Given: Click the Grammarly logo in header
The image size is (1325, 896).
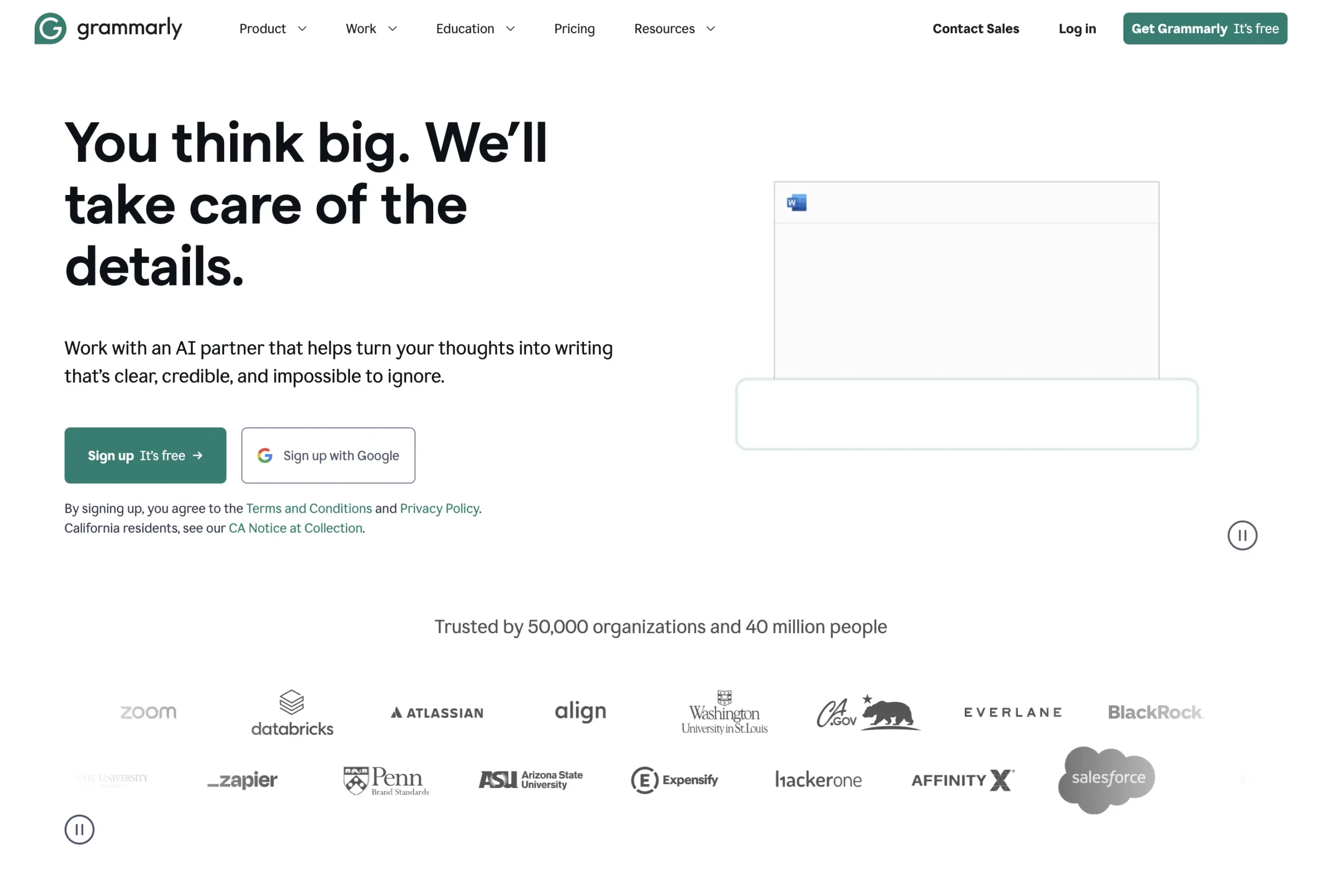Looking at the screenshot, I should (x=108, y=28).
